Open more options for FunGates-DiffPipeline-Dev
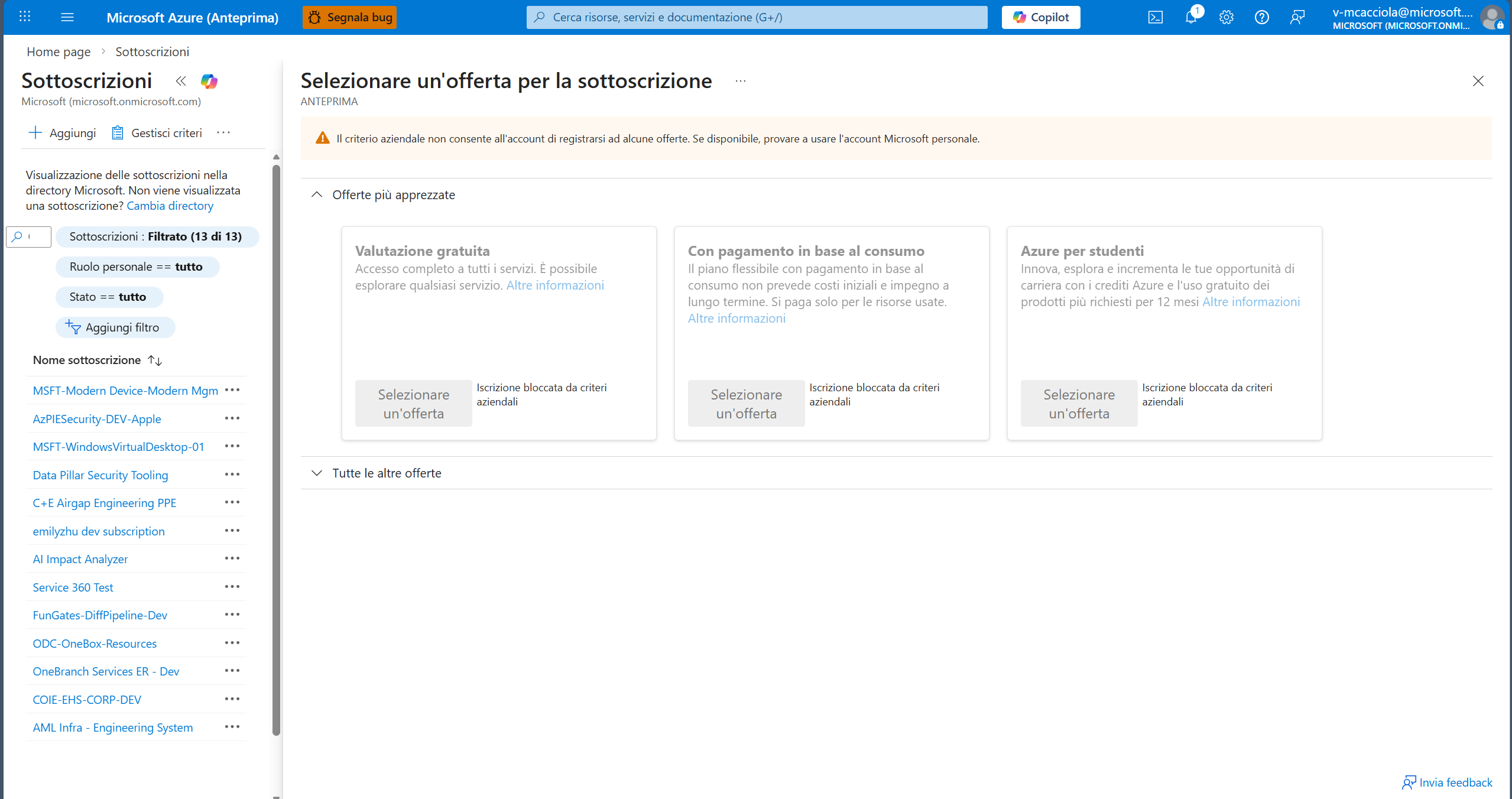Viewport: 1512px width, 799px height. pyautogui.click(x=232, y=615)
